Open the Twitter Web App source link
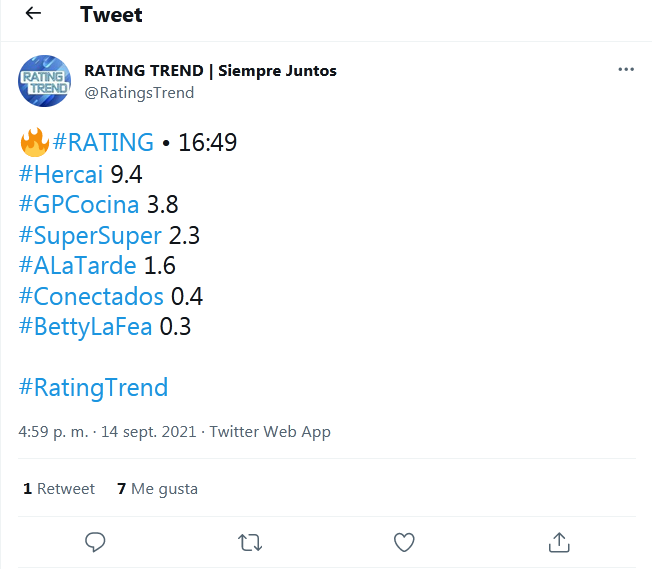Image resolution: width=652 pixels, height=569 pixels. click(270, 432)
